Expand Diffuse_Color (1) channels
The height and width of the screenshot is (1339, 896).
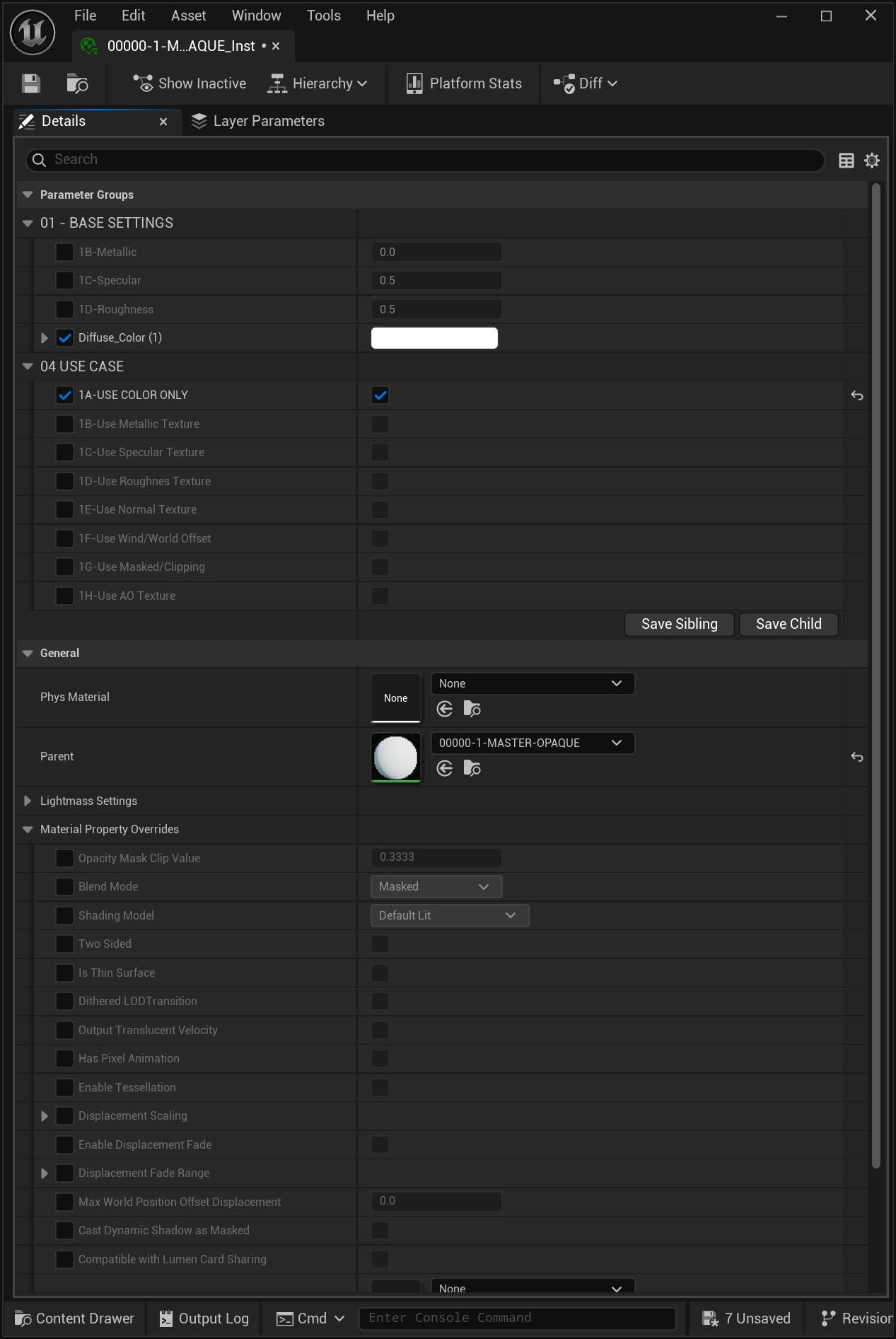tap(45, 338)
